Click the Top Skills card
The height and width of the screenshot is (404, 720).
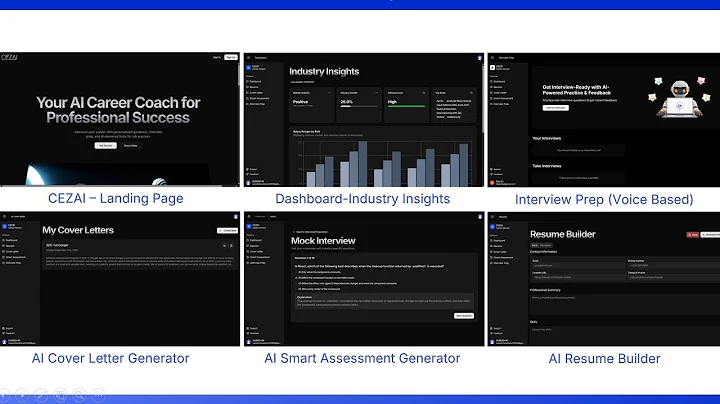pos(454,105)
